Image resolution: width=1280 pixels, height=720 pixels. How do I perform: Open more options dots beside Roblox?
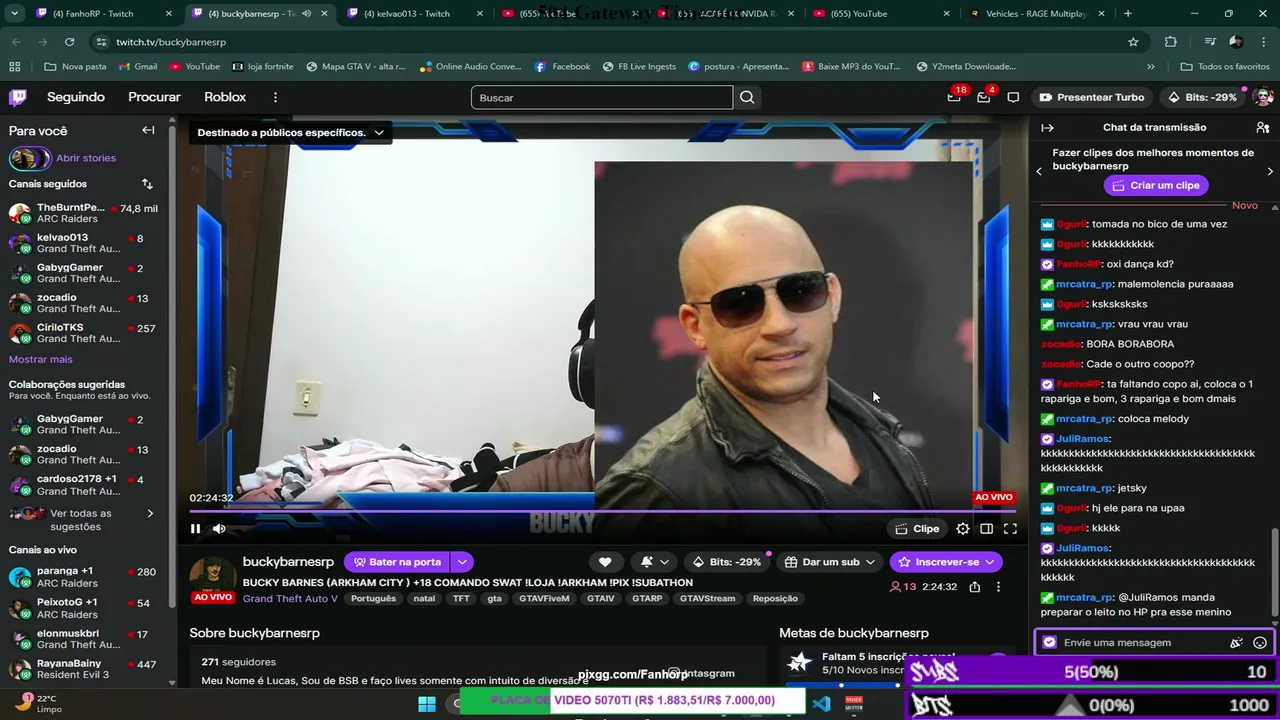click(x=275, y=97)
